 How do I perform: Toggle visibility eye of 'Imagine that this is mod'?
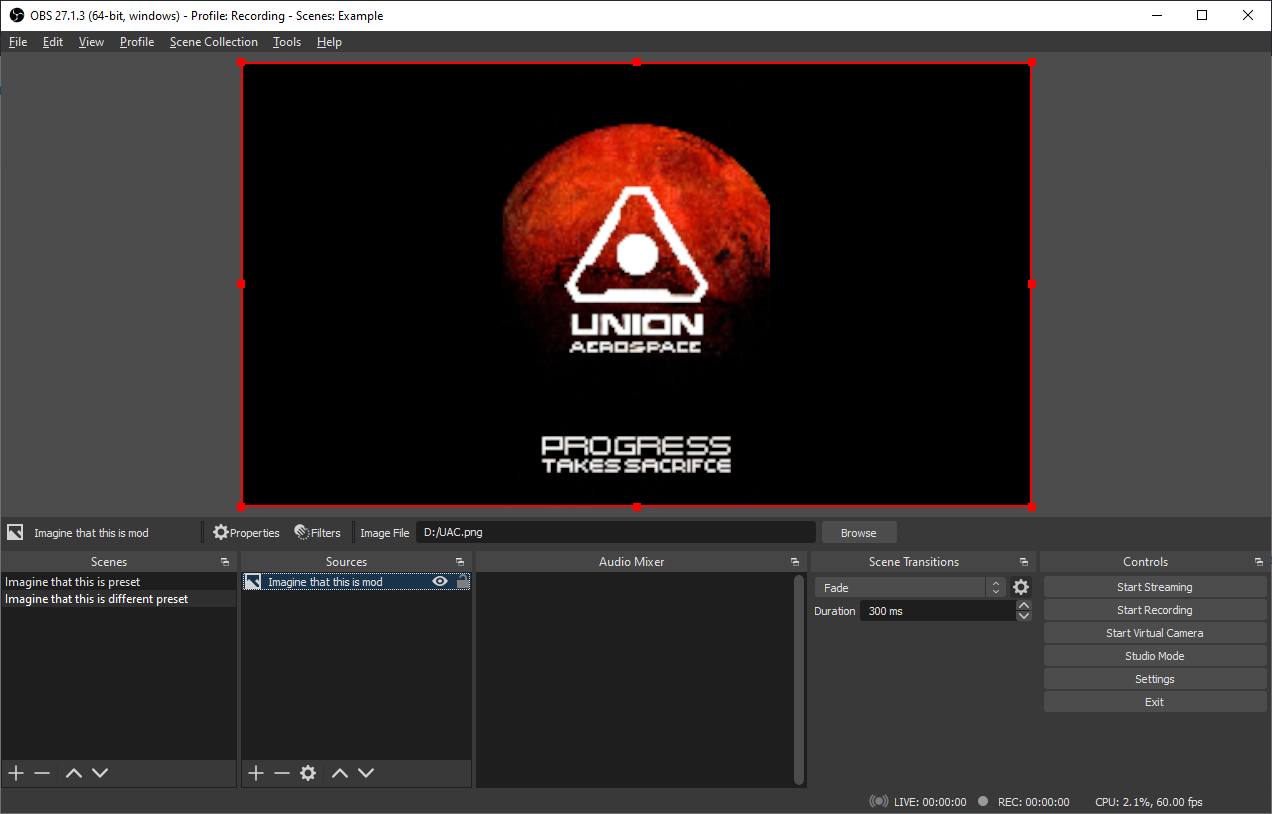pyautogui.click(x=439, y=582)
